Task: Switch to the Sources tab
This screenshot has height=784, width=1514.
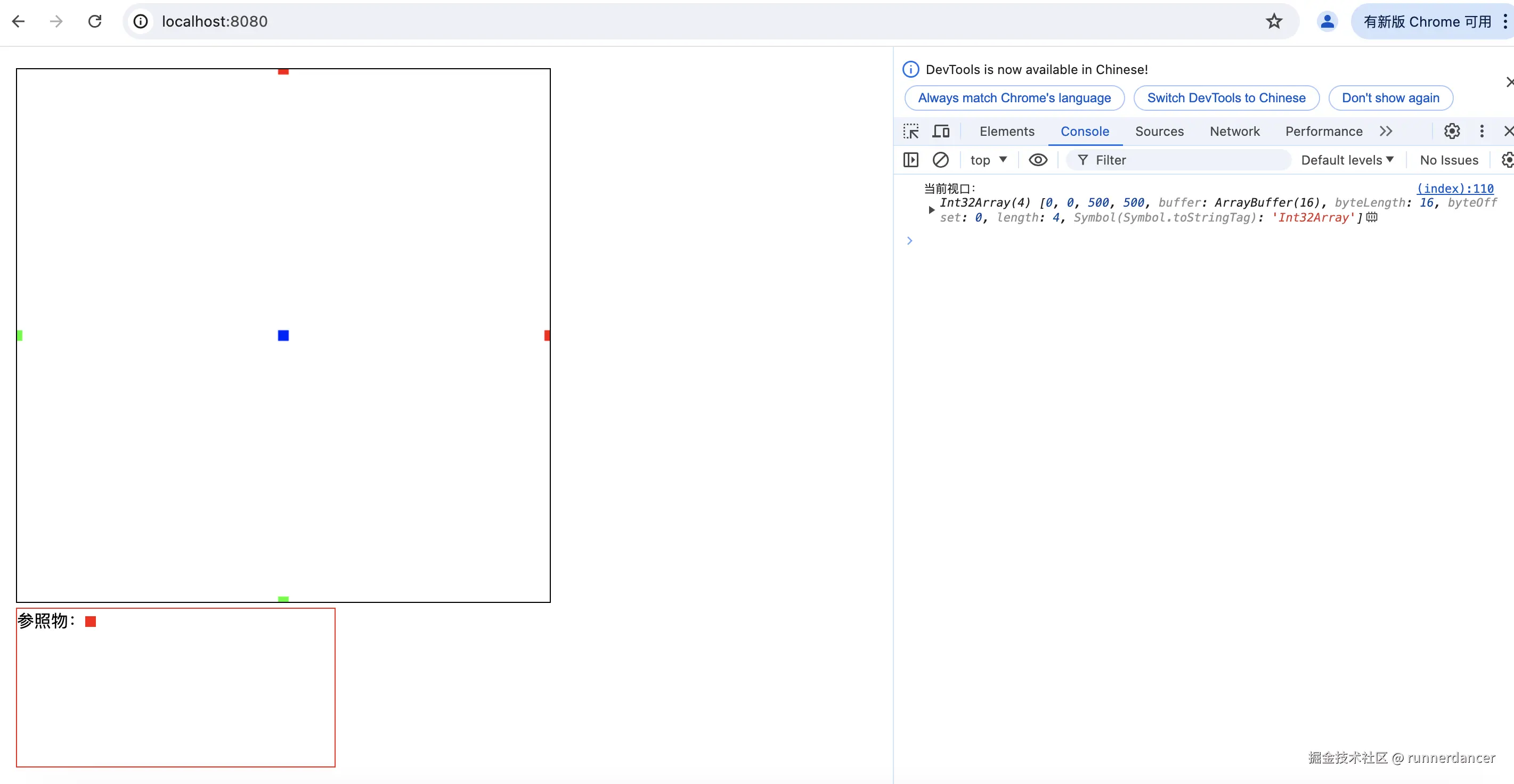Action: [x=1159, y=131]
